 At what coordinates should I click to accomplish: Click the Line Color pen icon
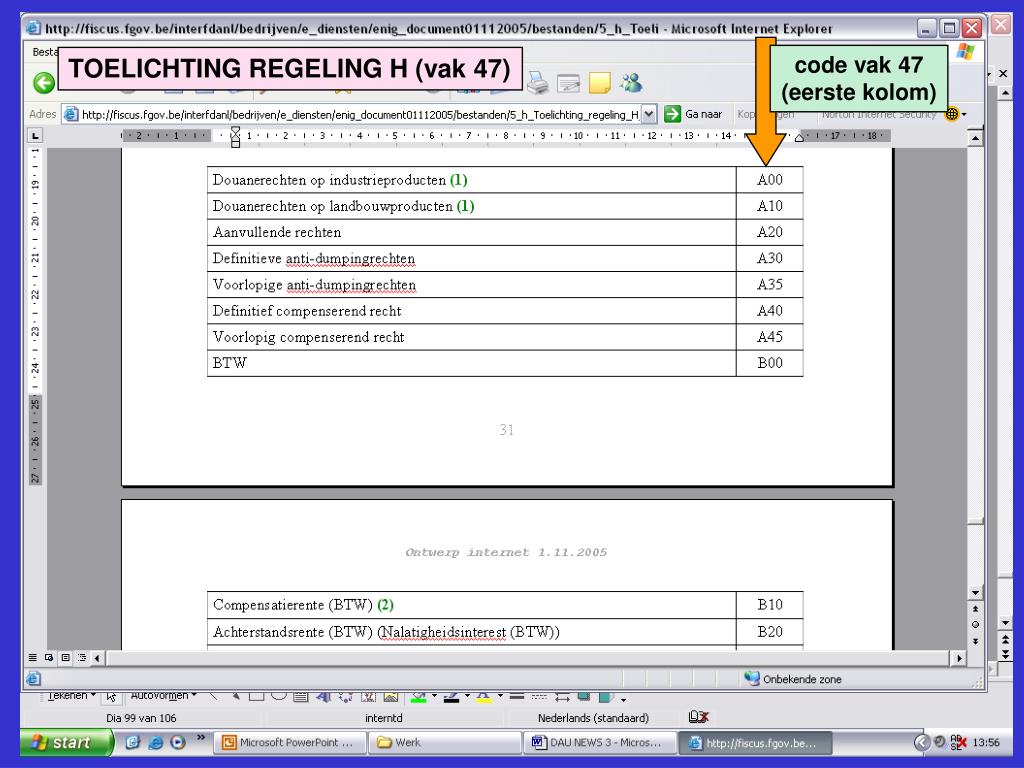point(451,697)
